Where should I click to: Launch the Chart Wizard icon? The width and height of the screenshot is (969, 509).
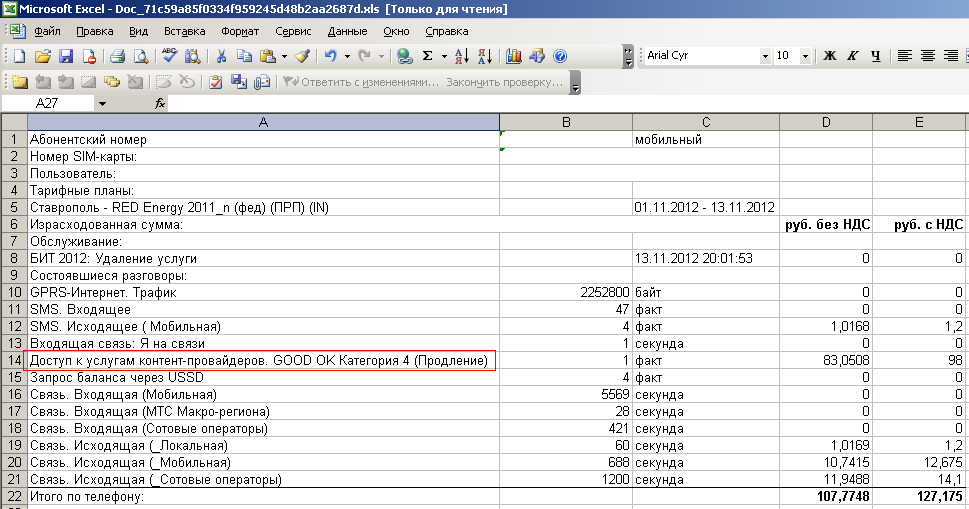[x=514, y=56]
